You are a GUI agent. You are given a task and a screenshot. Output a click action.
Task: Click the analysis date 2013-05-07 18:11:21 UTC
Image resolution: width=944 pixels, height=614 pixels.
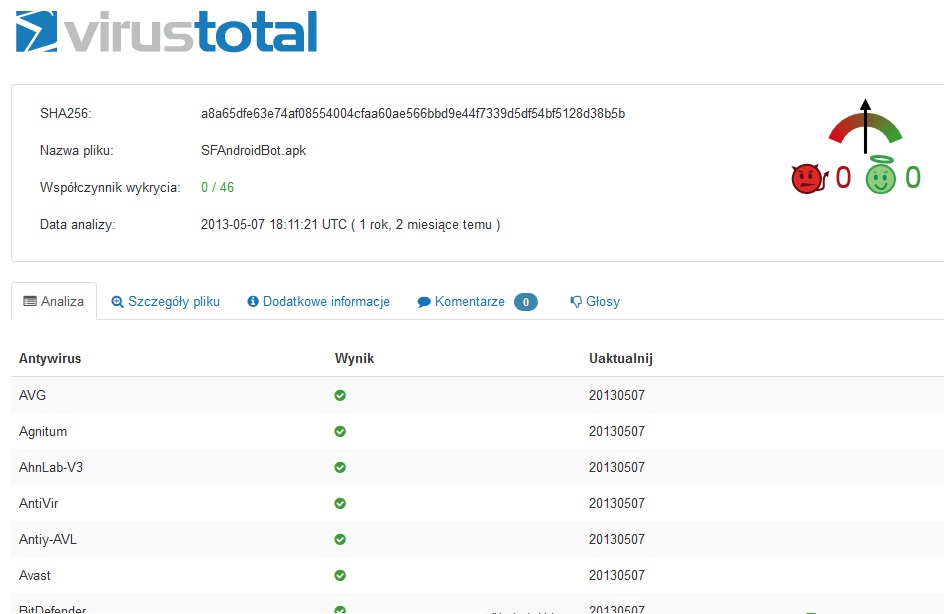point(274,225)
